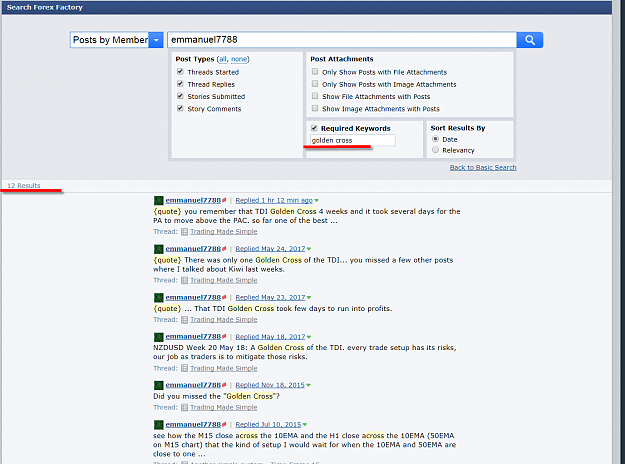This screenshot has height=464, width=625.
Task: Click emmanuel7788 username on the May 24, 2017 post
Action: tap(193, 249)
